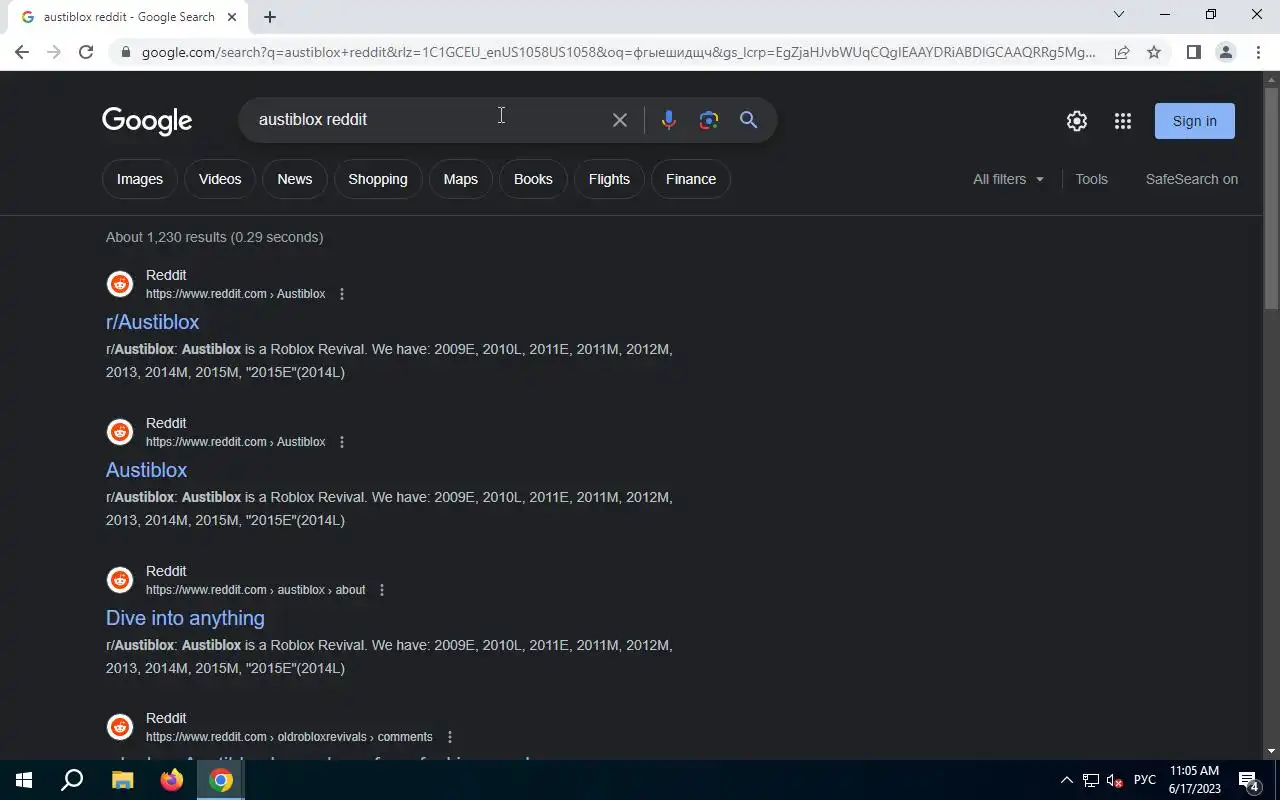Open Austiblox result link
This screenshot has height=800, width=1280.
click(147, 470)
